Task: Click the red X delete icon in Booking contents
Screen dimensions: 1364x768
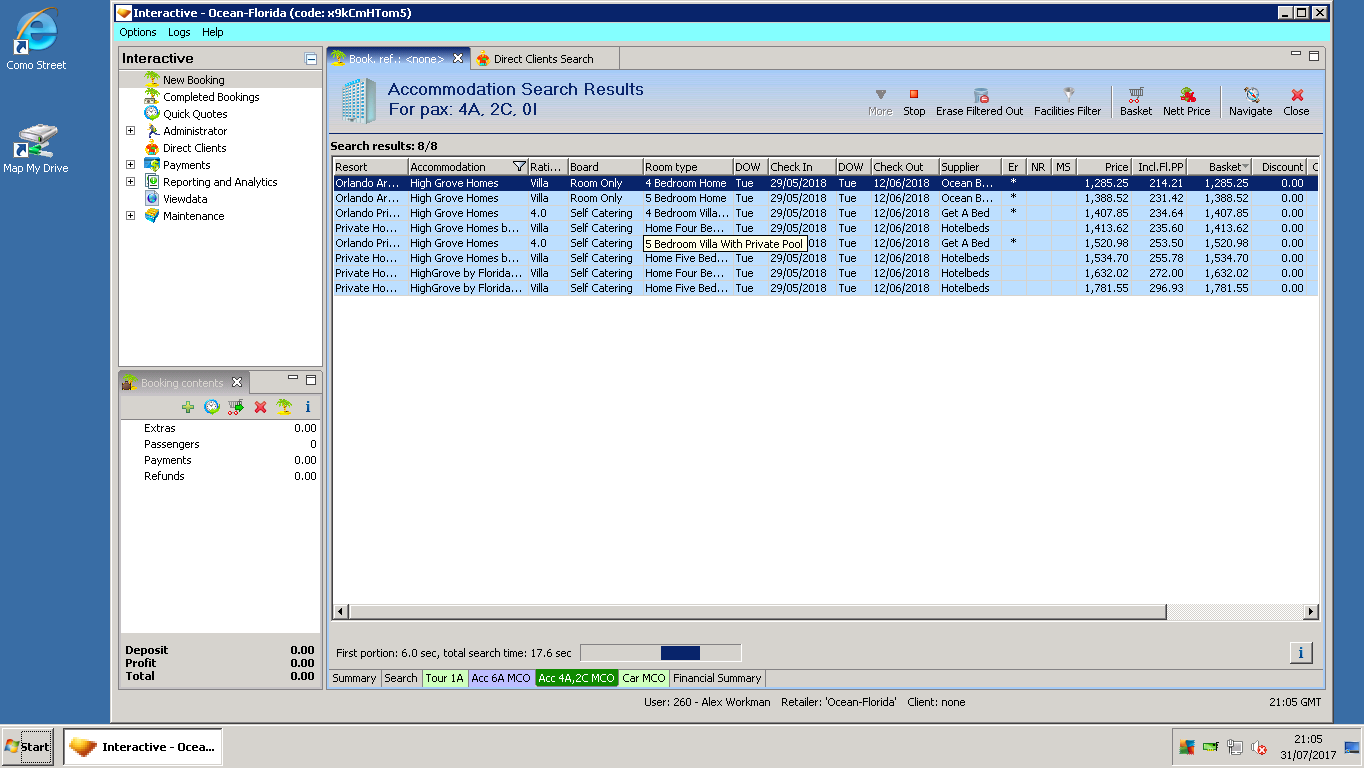Action: [x=260, y=407]
